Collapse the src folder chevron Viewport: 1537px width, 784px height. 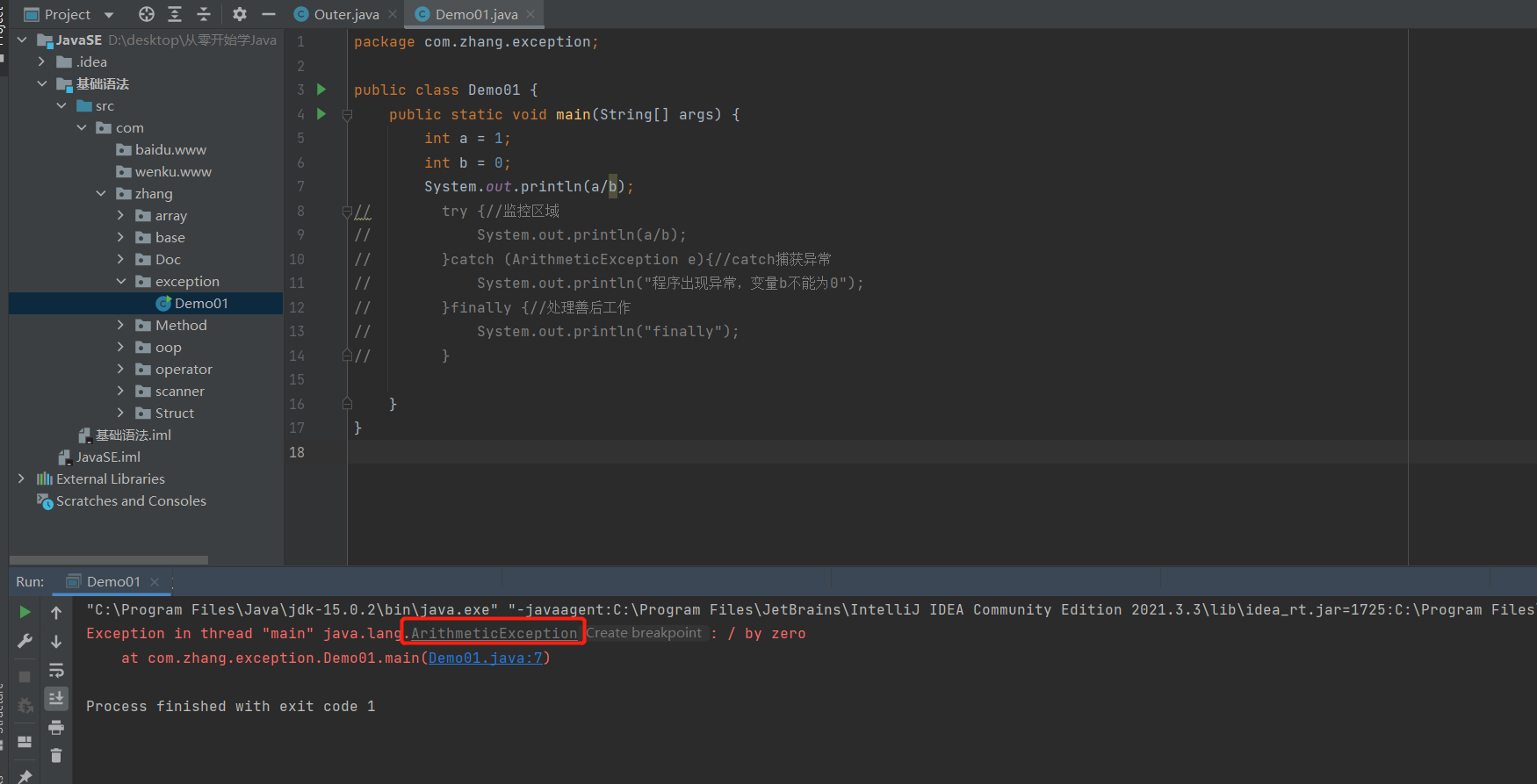click(x=61, y=105)
